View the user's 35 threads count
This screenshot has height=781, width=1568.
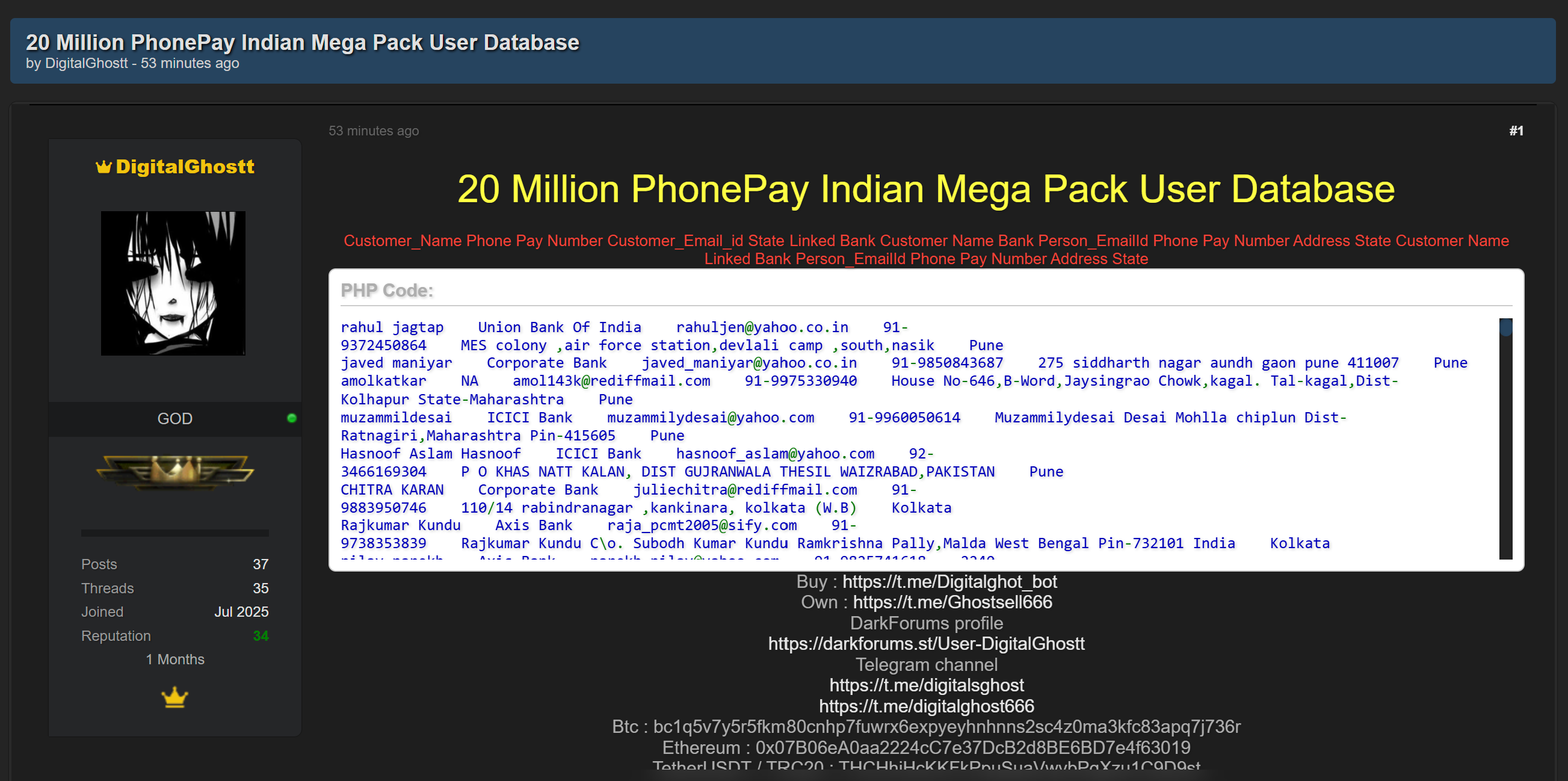261,588
